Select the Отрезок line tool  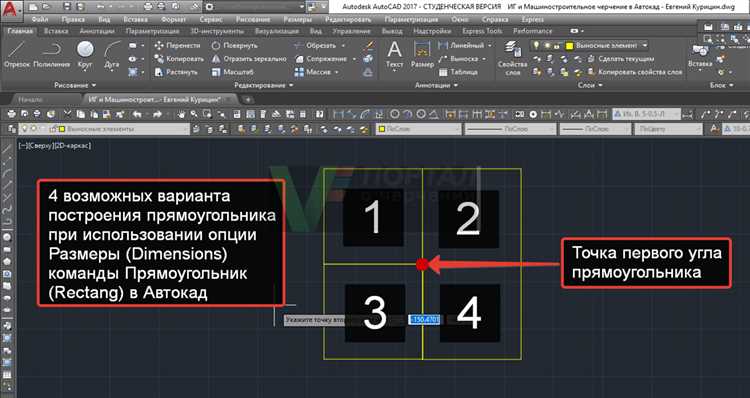pyautogui.click(x=17, y=55)
